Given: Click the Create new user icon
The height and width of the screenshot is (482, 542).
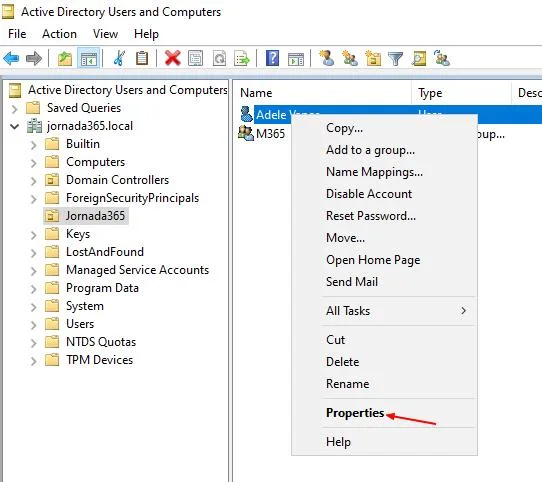Looking at the screenshot, I should click(327, 58).
